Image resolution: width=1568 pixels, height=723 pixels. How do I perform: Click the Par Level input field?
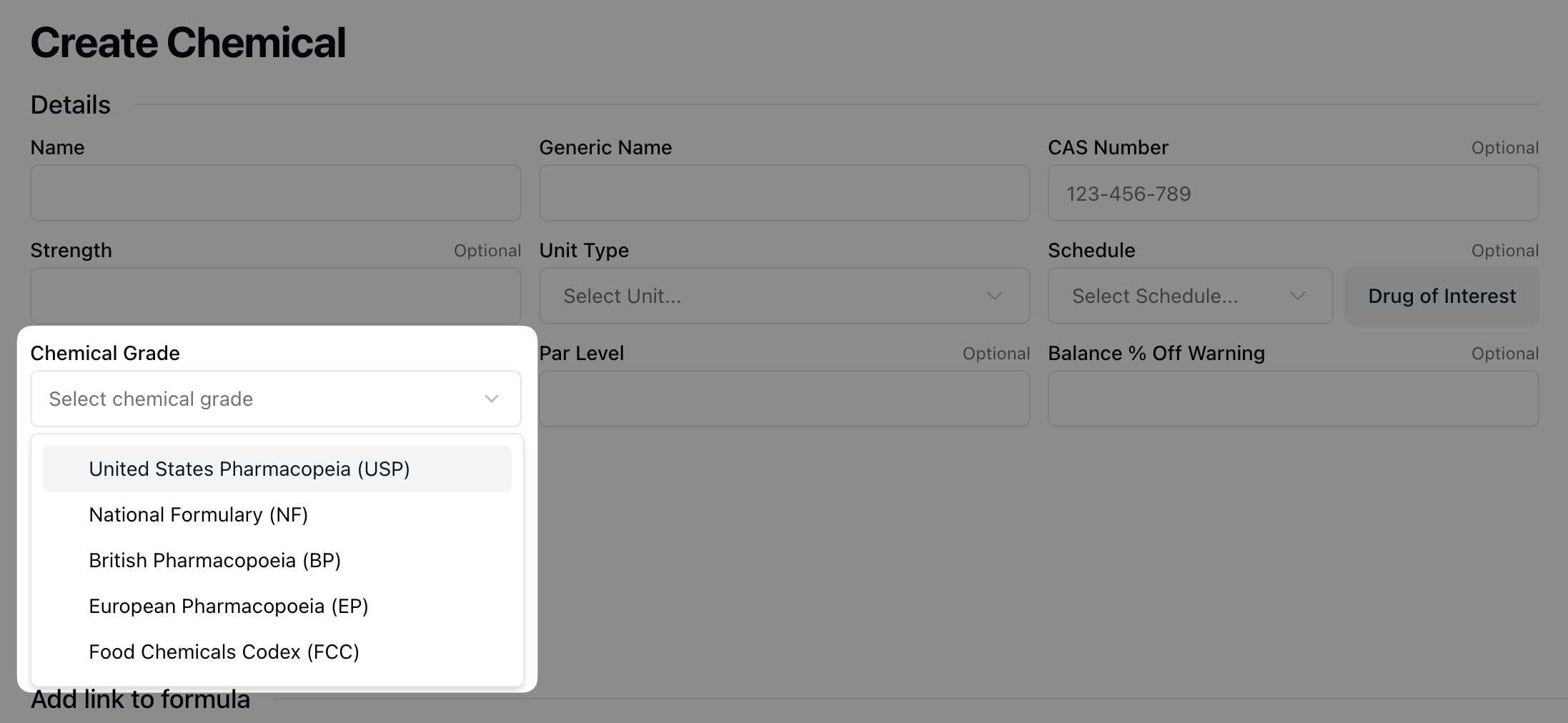[783, 399]
